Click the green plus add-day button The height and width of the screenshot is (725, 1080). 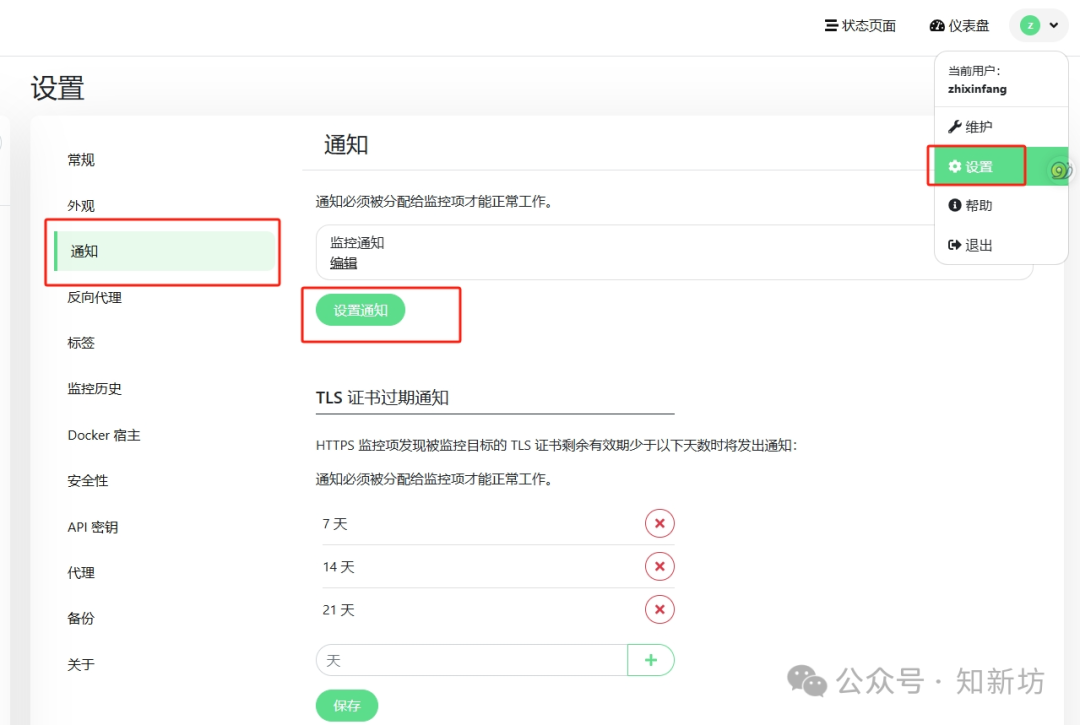tap(650, 660)
